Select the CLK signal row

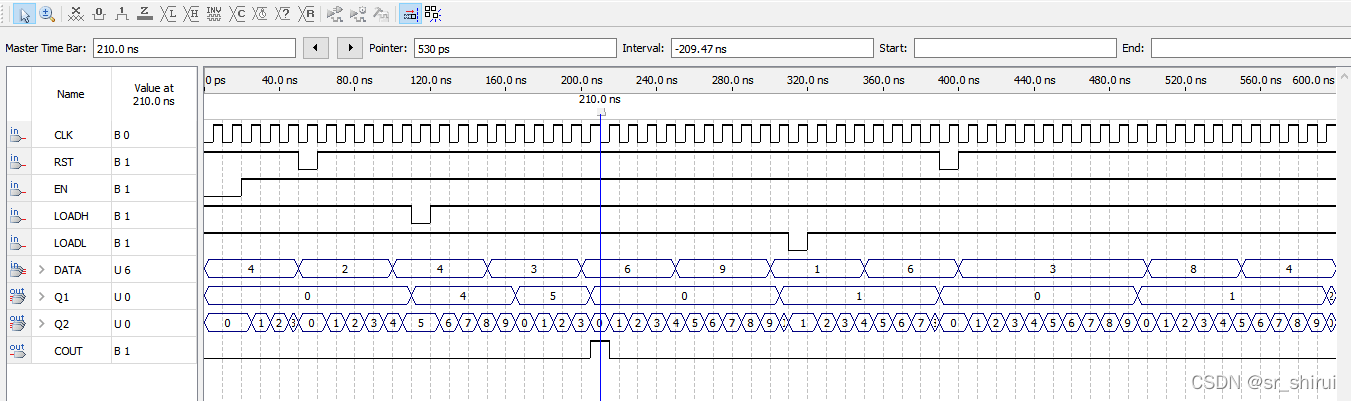(100, 135)
